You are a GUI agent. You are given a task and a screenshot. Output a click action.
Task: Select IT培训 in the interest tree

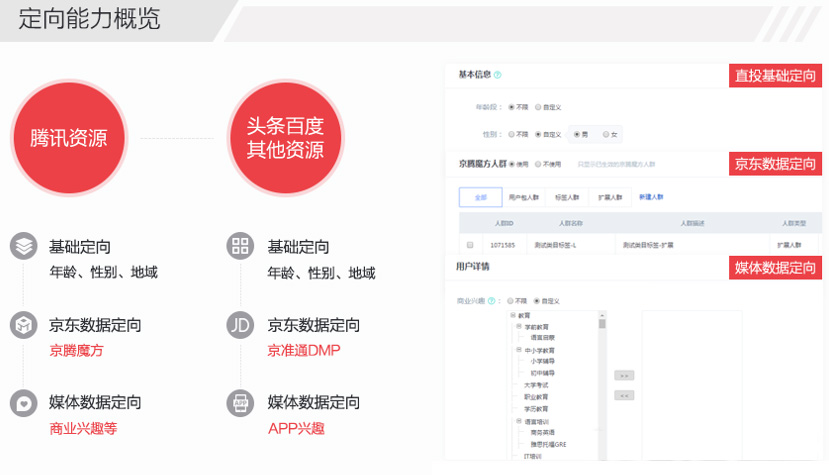[533, 456]
